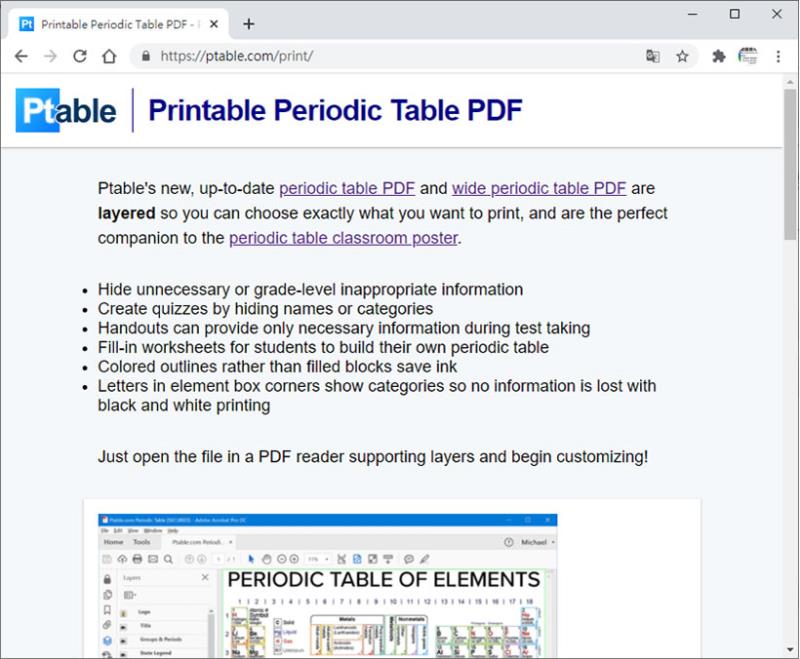Click 'Colored outlines rather than filled blocks' bullet
800x659 pixels.
pyautogui.click(x=277, y=367)
